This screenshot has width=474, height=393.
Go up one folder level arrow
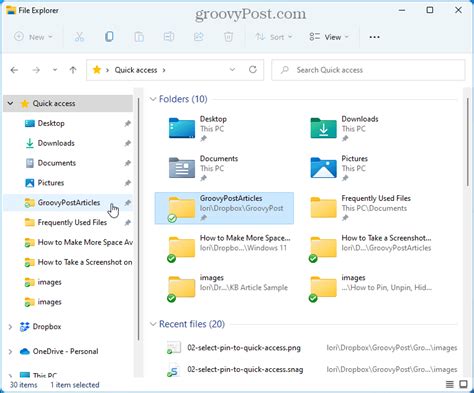(x=73, y=70)
